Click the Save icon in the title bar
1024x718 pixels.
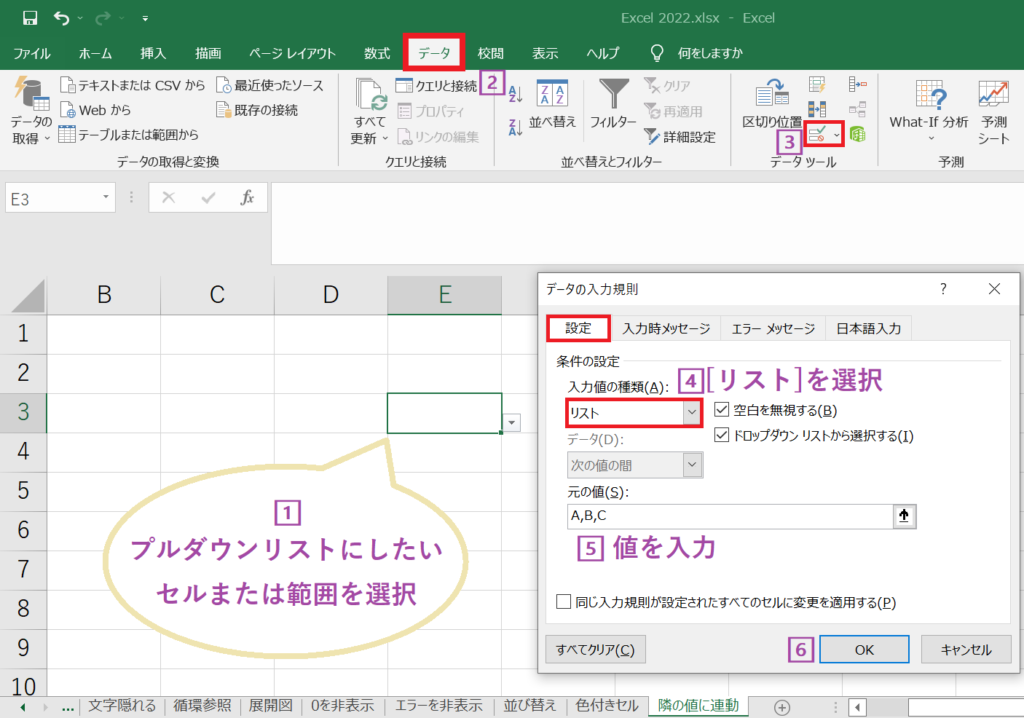tap(30, 18)
